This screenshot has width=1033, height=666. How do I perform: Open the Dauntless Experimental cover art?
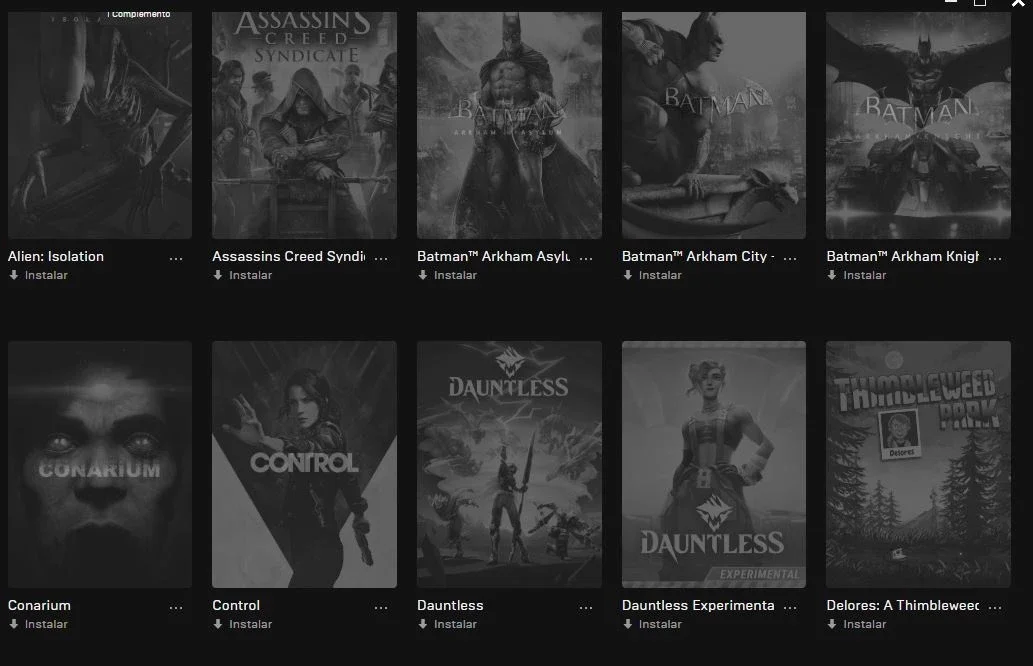[x=713, y=464]
